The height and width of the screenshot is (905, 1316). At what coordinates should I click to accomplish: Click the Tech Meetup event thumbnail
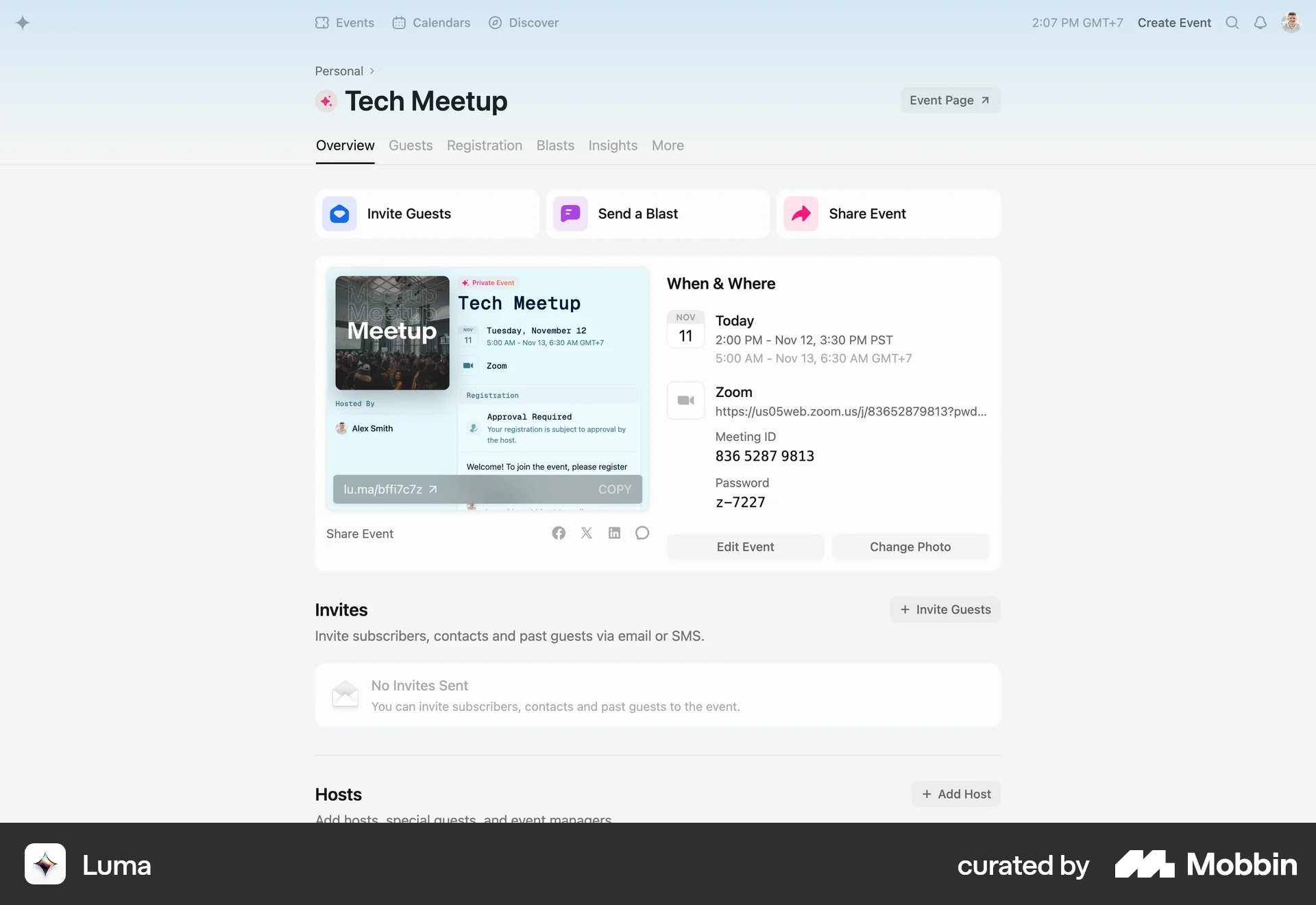pos(391,333)
